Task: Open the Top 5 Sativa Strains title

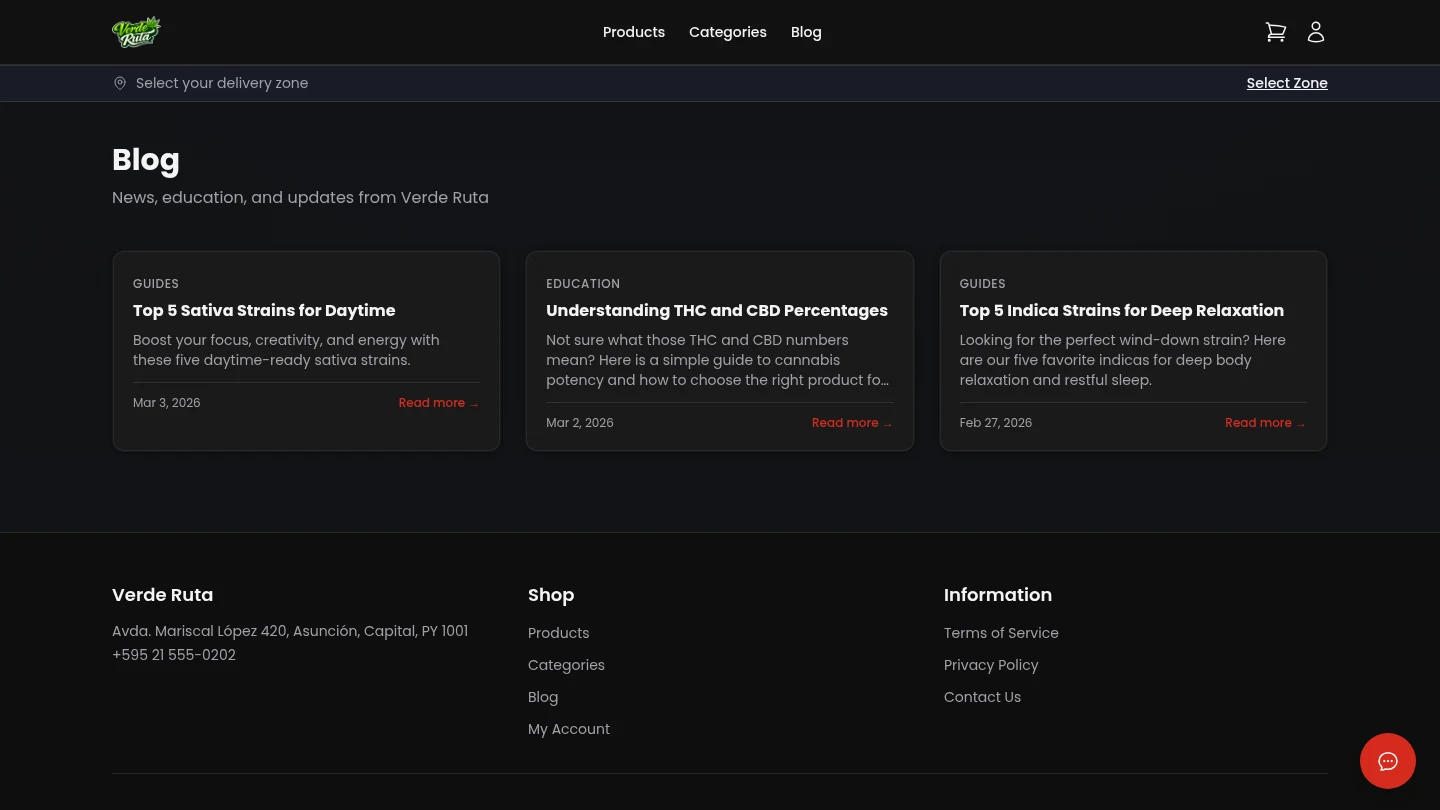Action: coord(264,310)
